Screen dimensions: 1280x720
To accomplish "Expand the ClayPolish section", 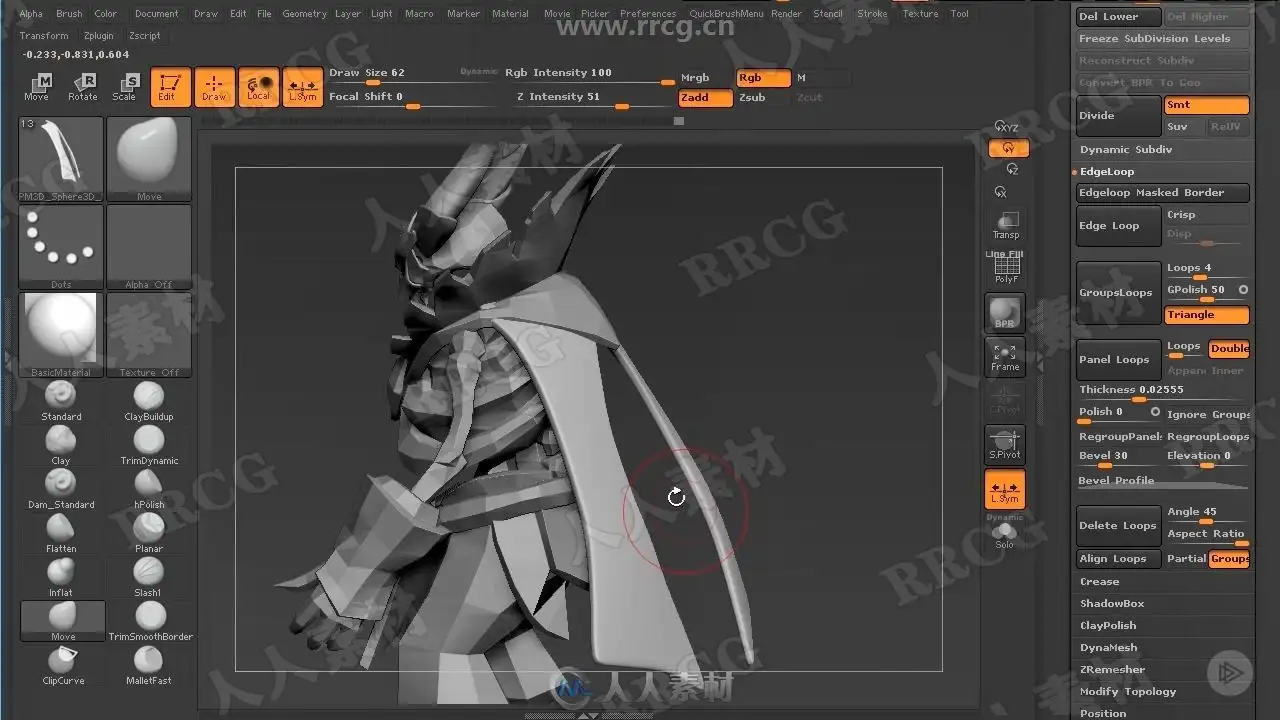I will [x=1108, y=626].
